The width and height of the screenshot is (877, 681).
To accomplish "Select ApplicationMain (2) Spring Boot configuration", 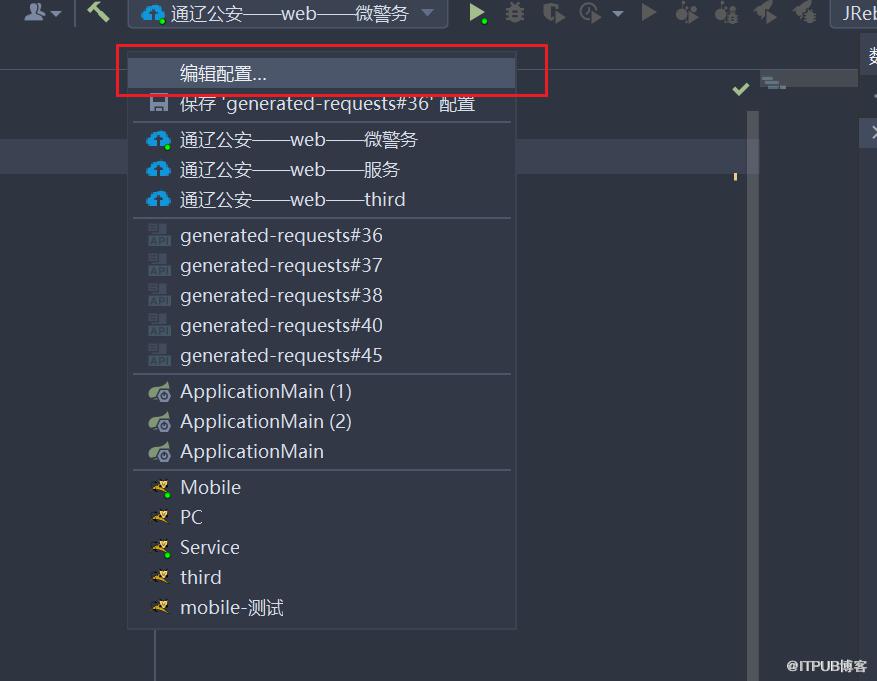I will [x=322, y=422].
